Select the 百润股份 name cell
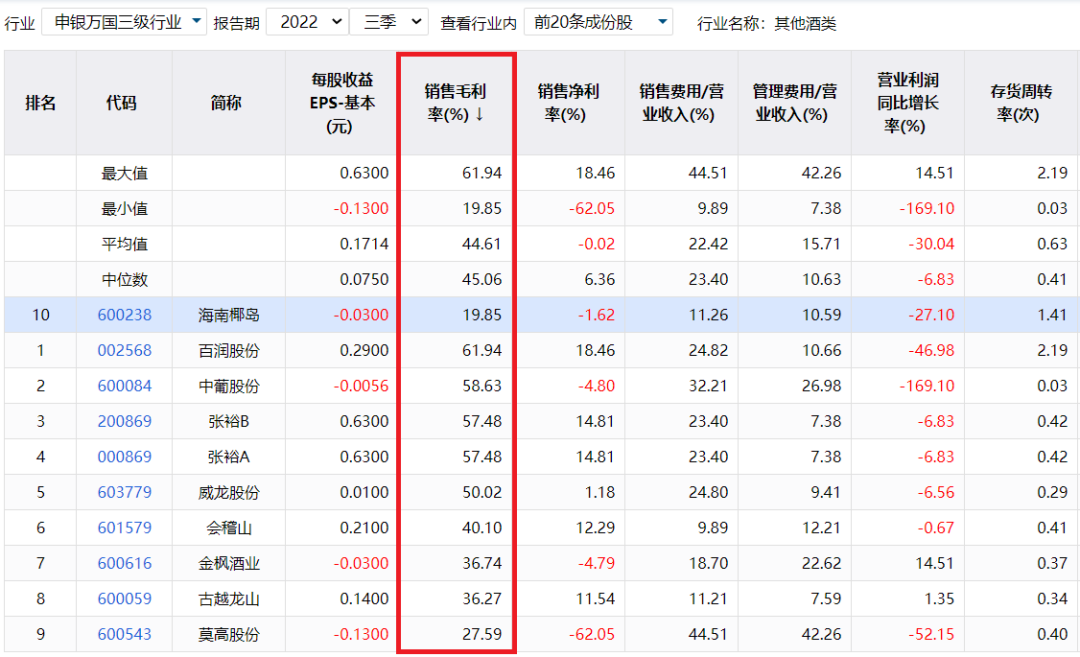 click(x=229, y=351)
